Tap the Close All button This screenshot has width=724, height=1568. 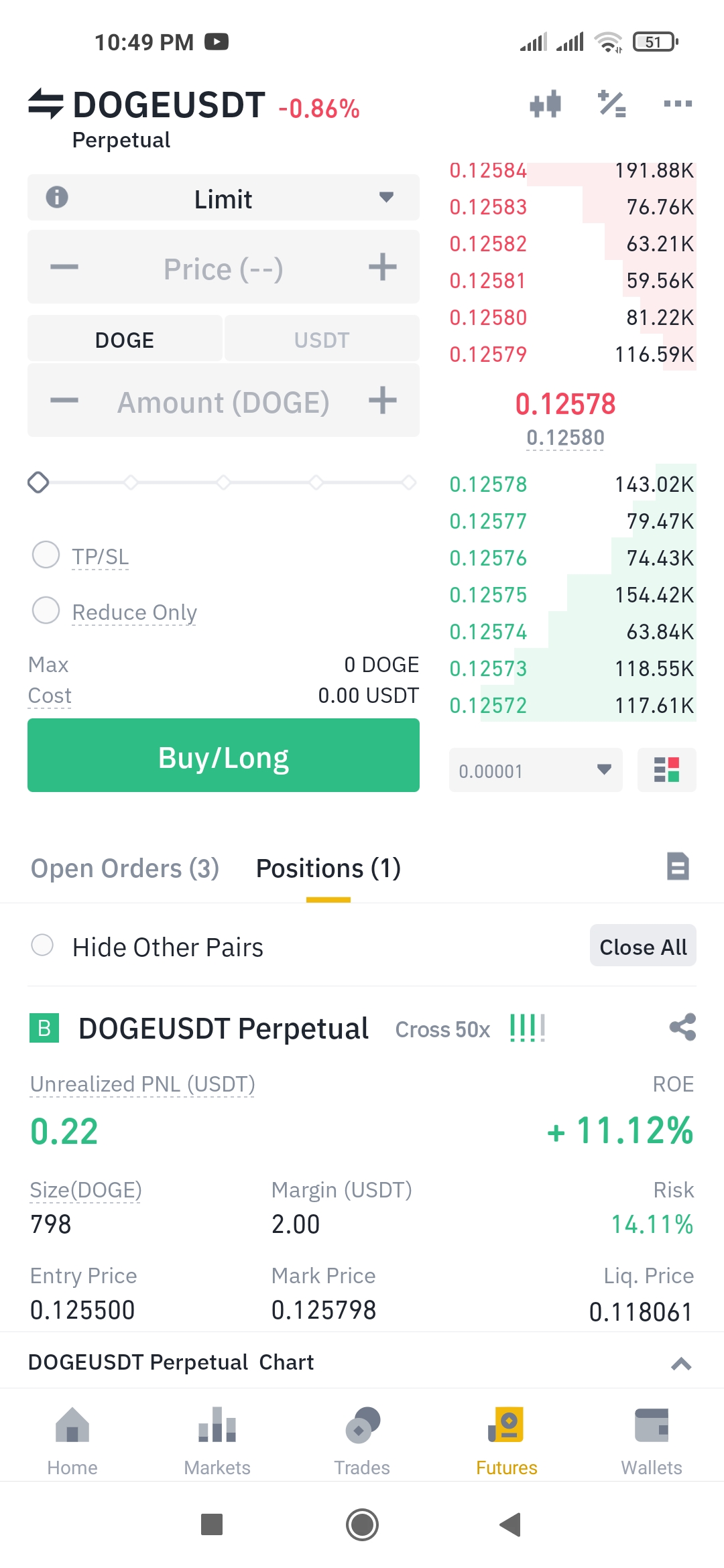coord(643,945)
